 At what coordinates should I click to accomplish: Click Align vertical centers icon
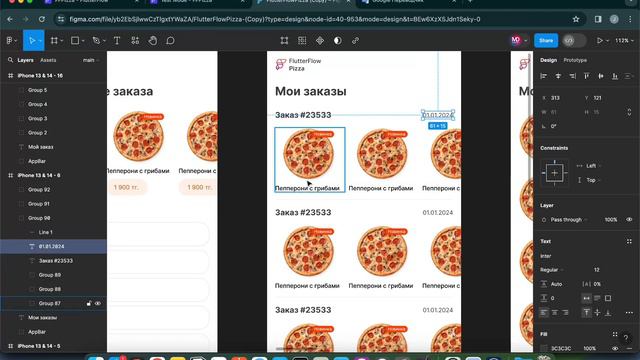coord(601,76)
